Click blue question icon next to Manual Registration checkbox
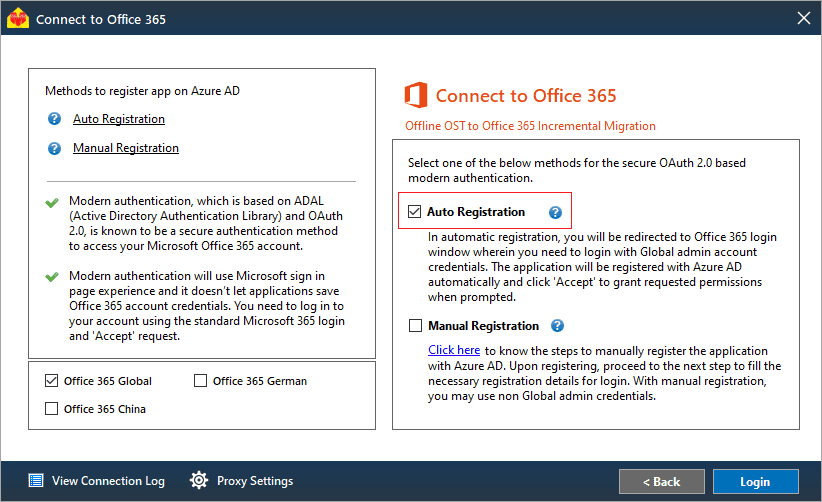This screenshot has height=502, width=822. point(557,326)
